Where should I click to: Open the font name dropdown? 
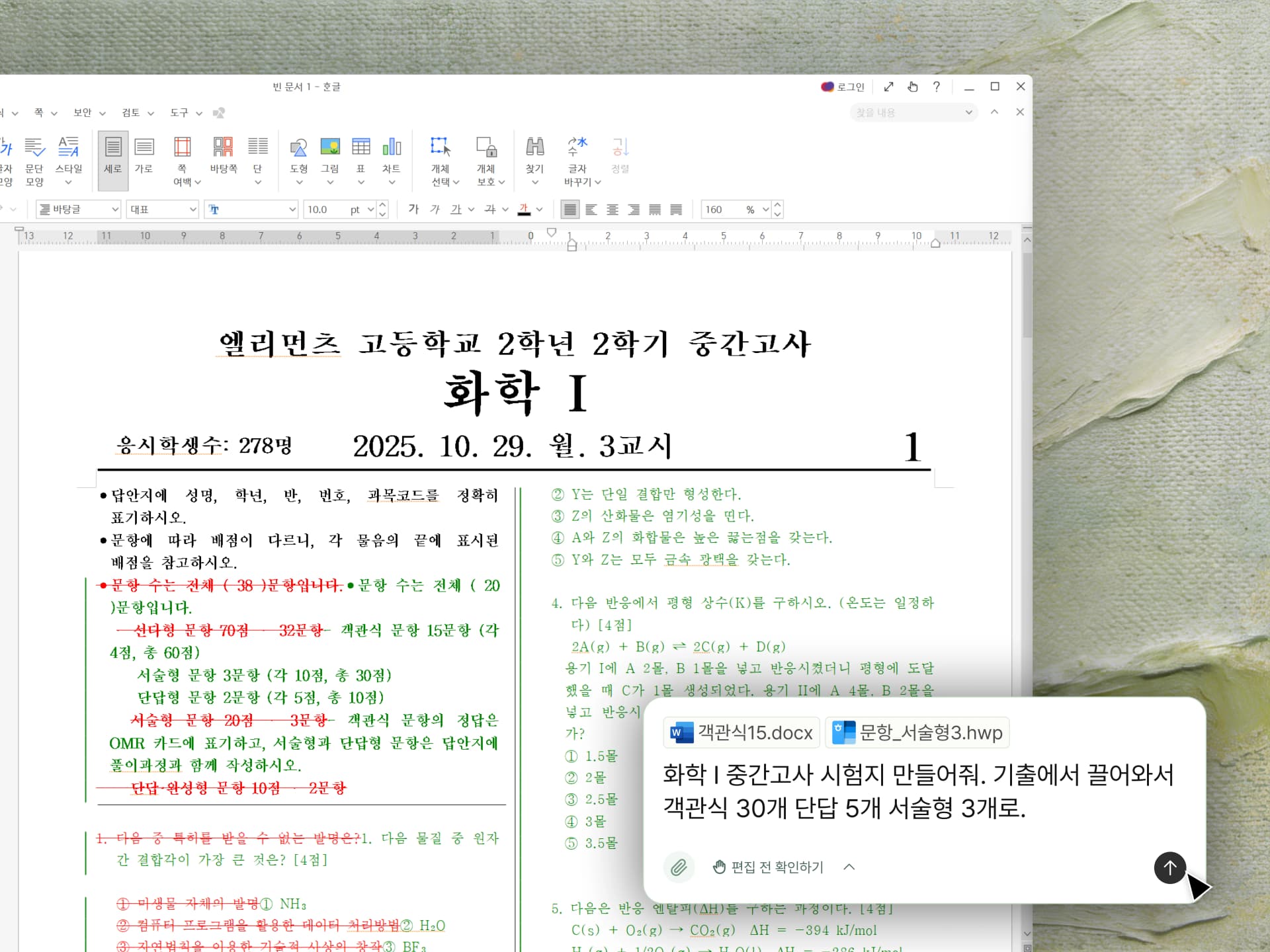pos(291,209)
